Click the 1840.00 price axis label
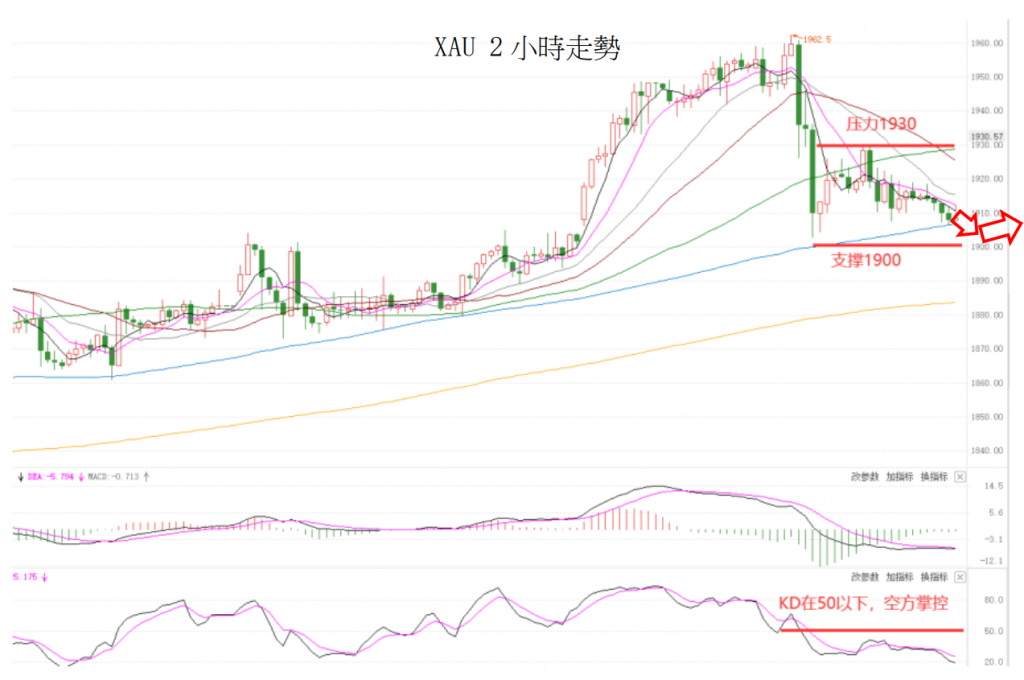Viewport: 1024px width, 680px height. pos(987,451)
